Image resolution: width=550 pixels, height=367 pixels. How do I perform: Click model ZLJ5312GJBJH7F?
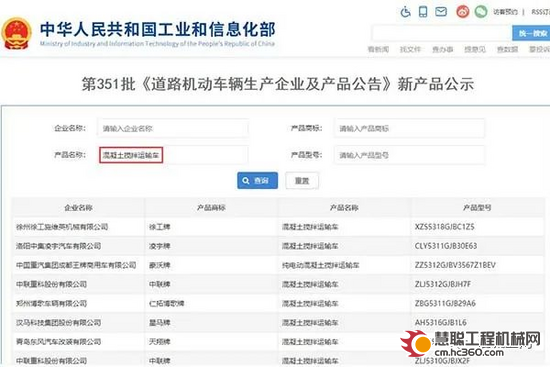[443, 284]
